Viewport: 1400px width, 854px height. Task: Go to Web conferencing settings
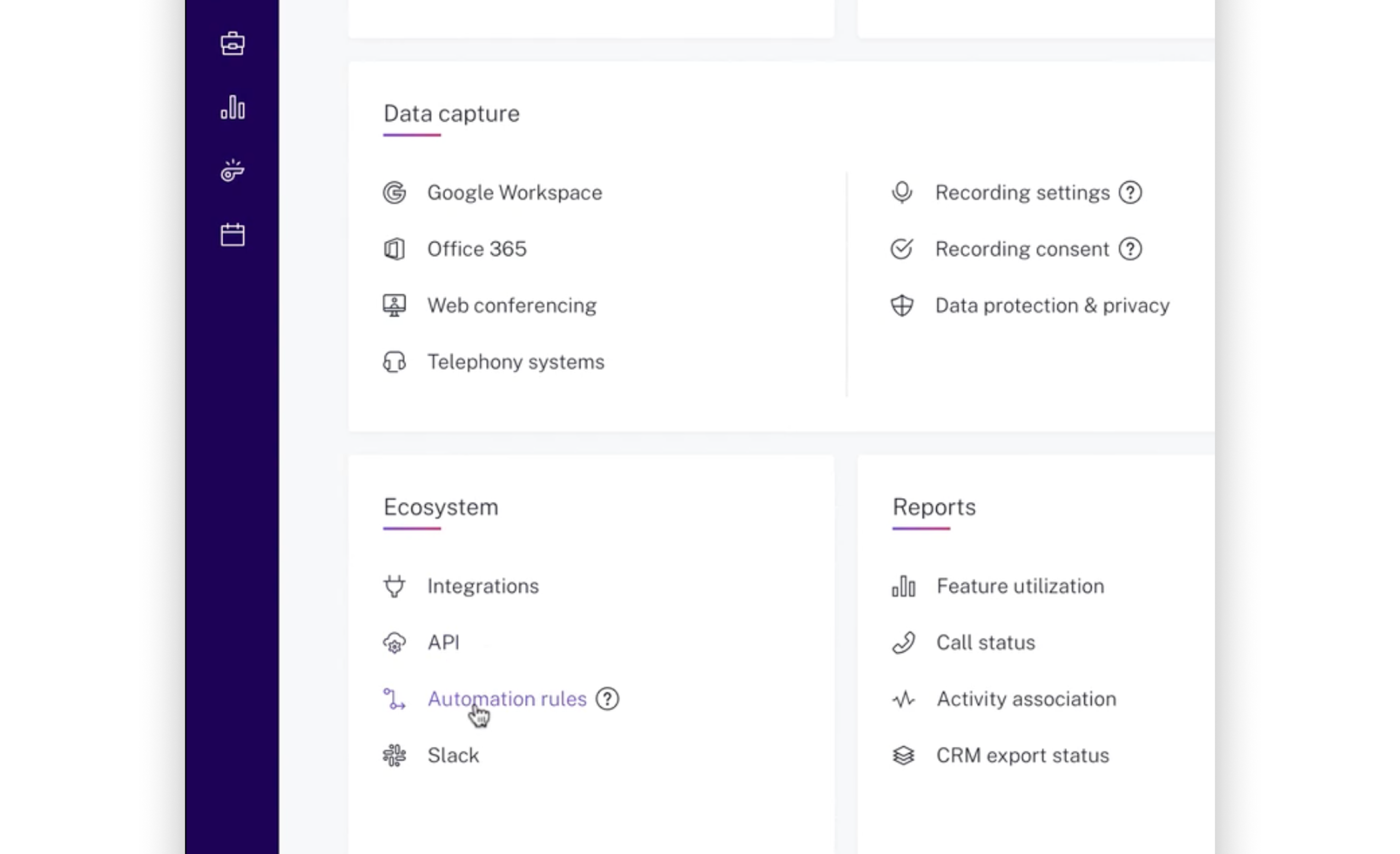tap(512, 305)
